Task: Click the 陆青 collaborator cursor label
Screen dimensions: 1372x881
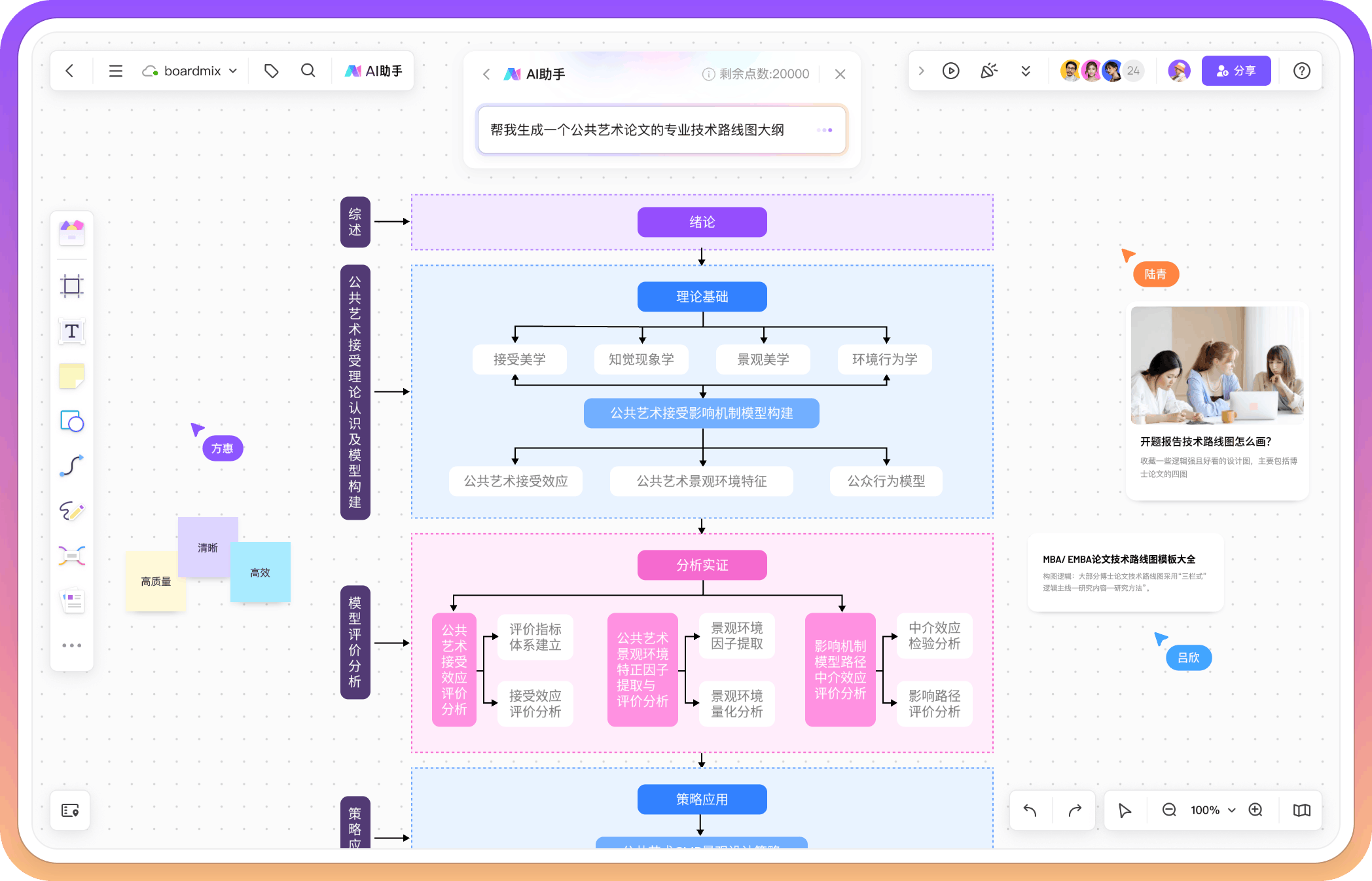Action: pos(1156,274)
